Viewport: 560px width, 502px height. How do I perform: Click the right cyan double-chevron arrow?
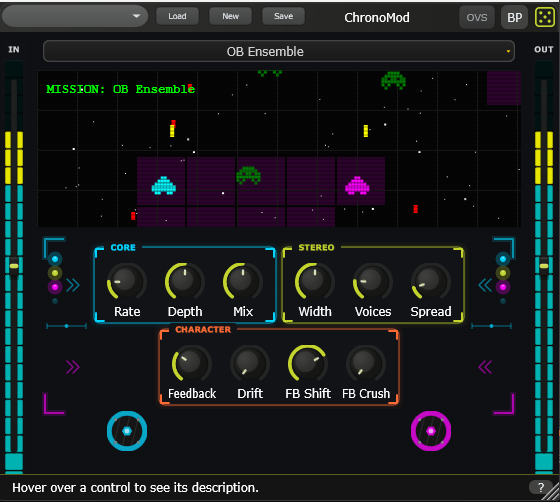coord(485,285)
